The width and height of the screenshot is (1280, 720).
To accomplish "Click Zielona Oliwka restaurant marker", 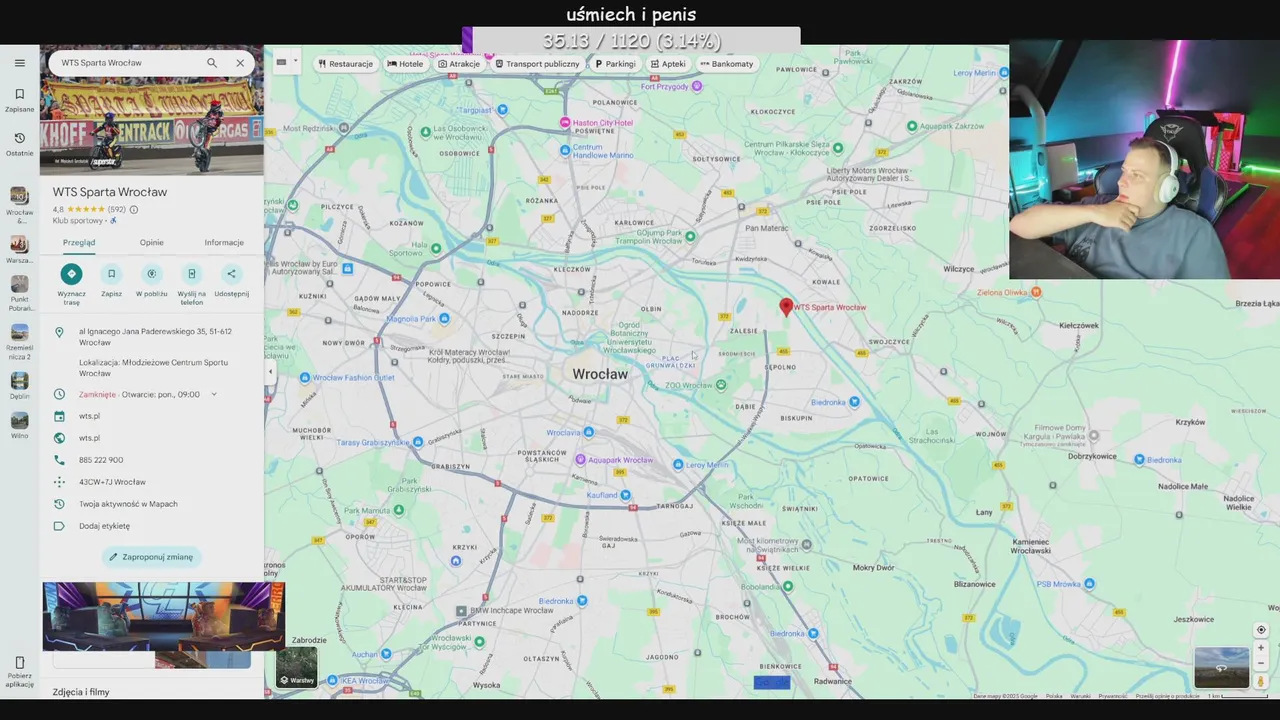I will click(1036, 292).
